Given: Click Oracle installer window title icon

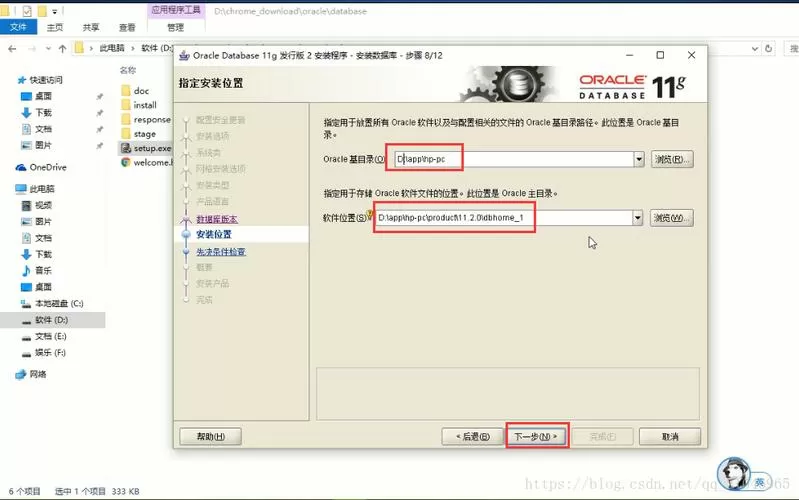Looking at the screenshot, I should (x=184, y=55).
